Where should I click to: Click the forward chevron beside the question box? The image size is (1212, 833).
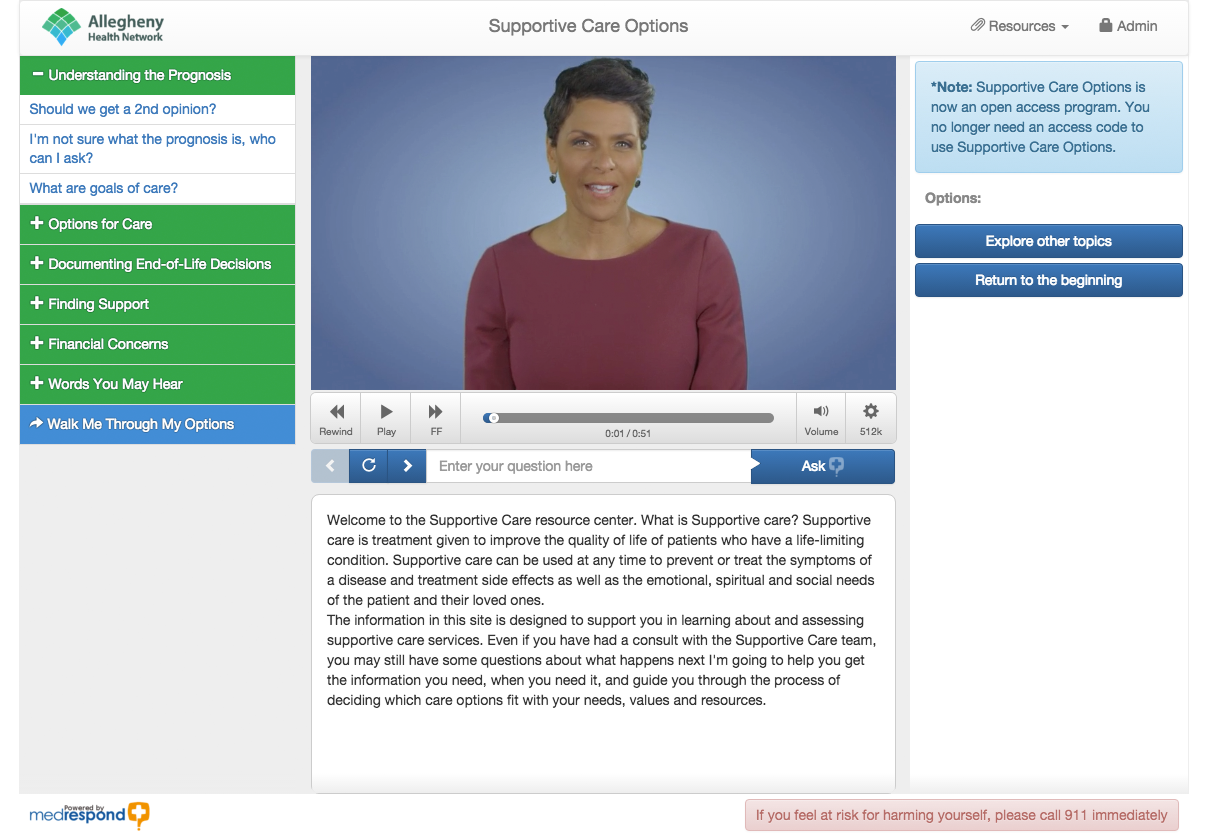point(407,466)
